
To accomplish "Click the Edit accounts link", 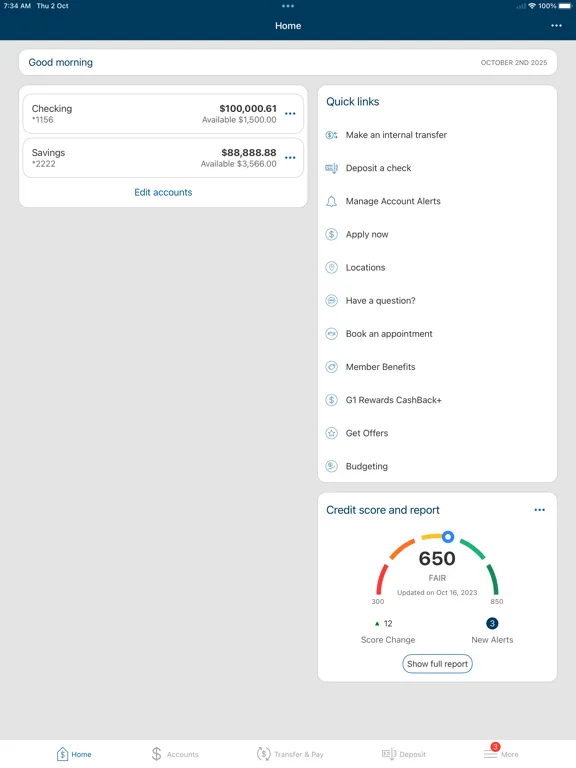I will (163, 192).
